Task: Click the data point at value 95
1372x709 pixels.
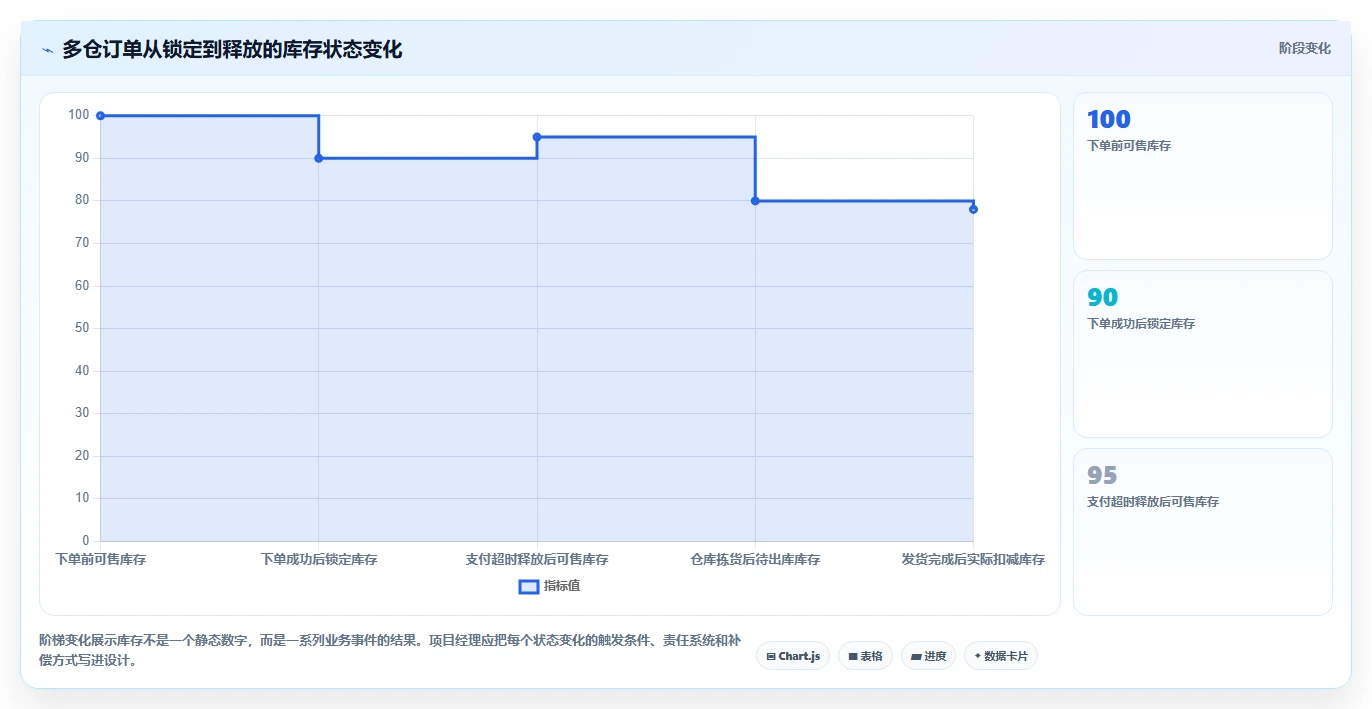Action: point(537,137)
